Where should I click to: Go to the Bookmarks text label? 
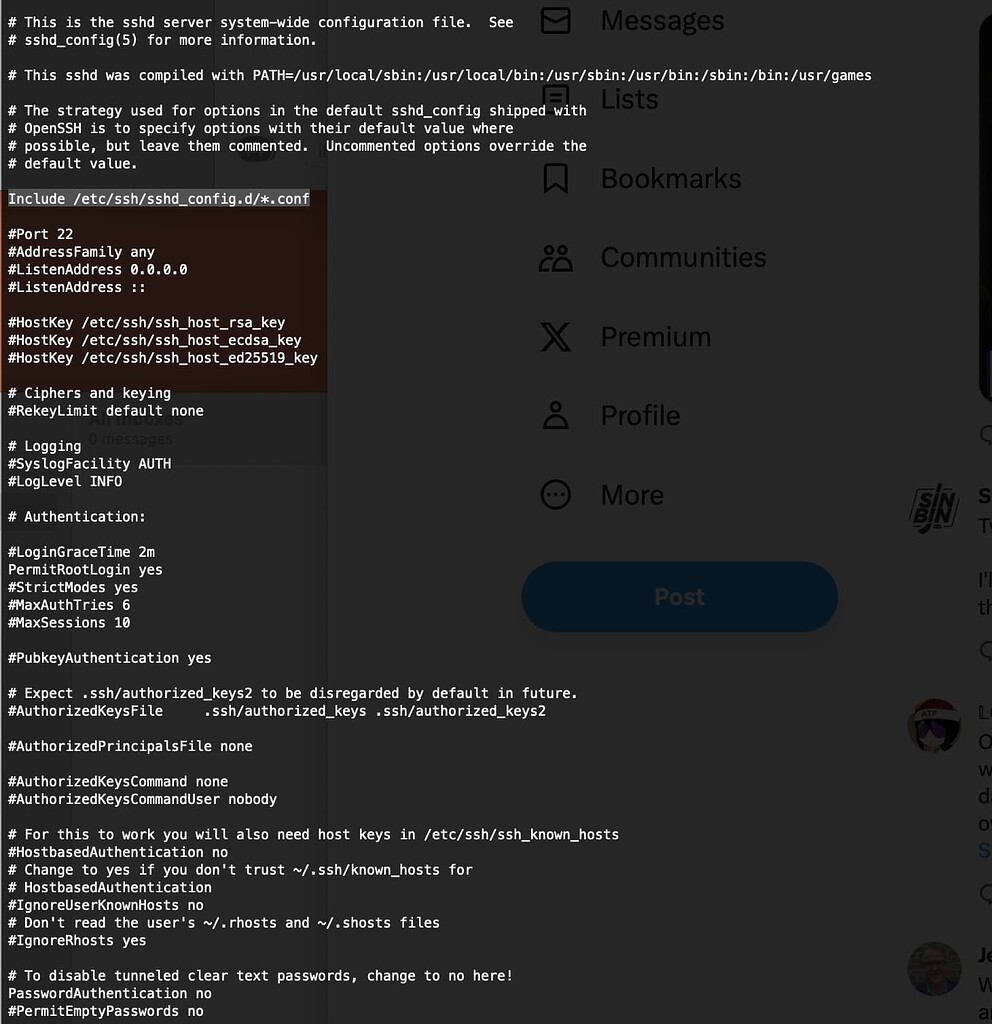tap(670, 179)
